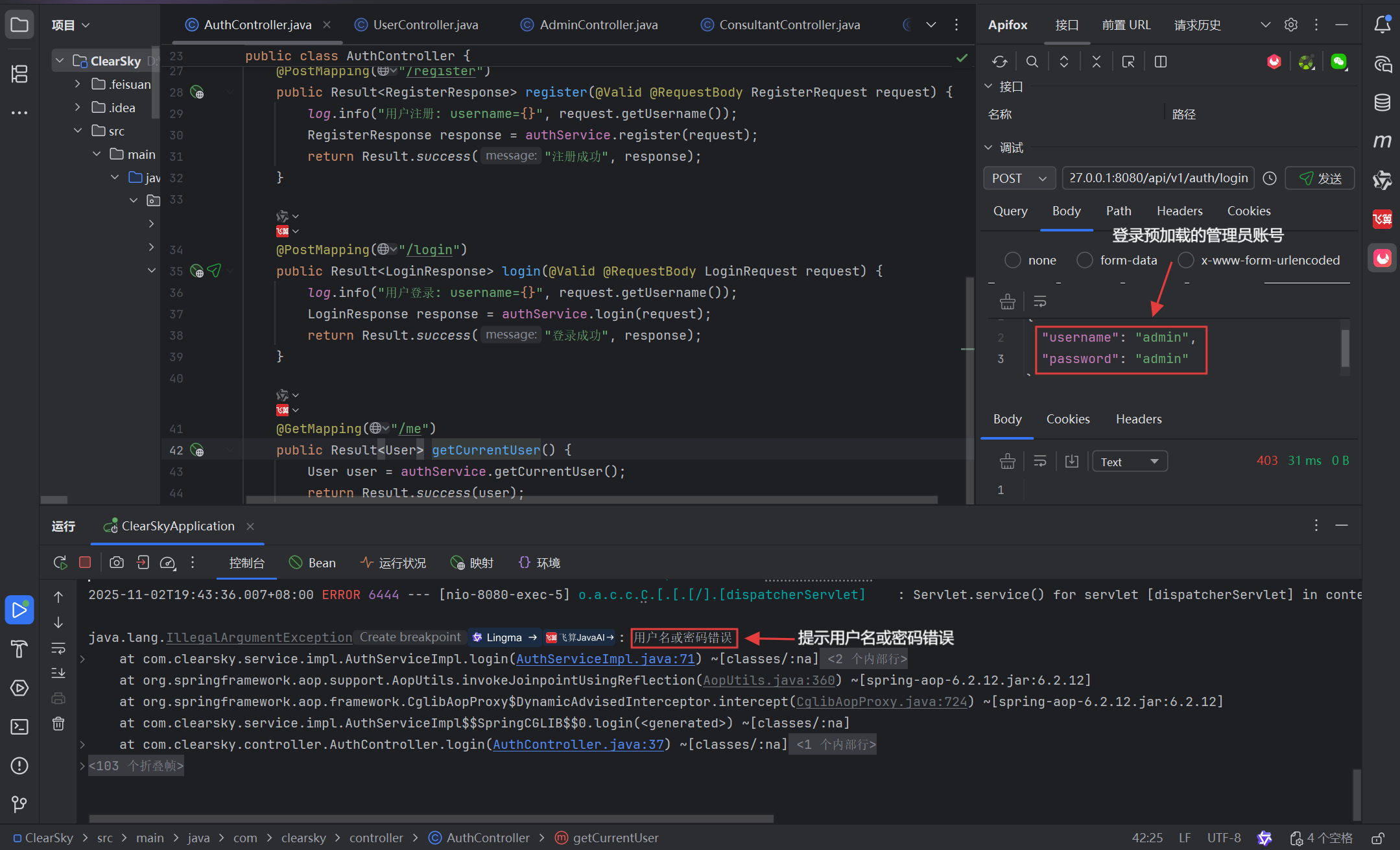
Task: Collapse the 接口 section
Action: [988, 86]
